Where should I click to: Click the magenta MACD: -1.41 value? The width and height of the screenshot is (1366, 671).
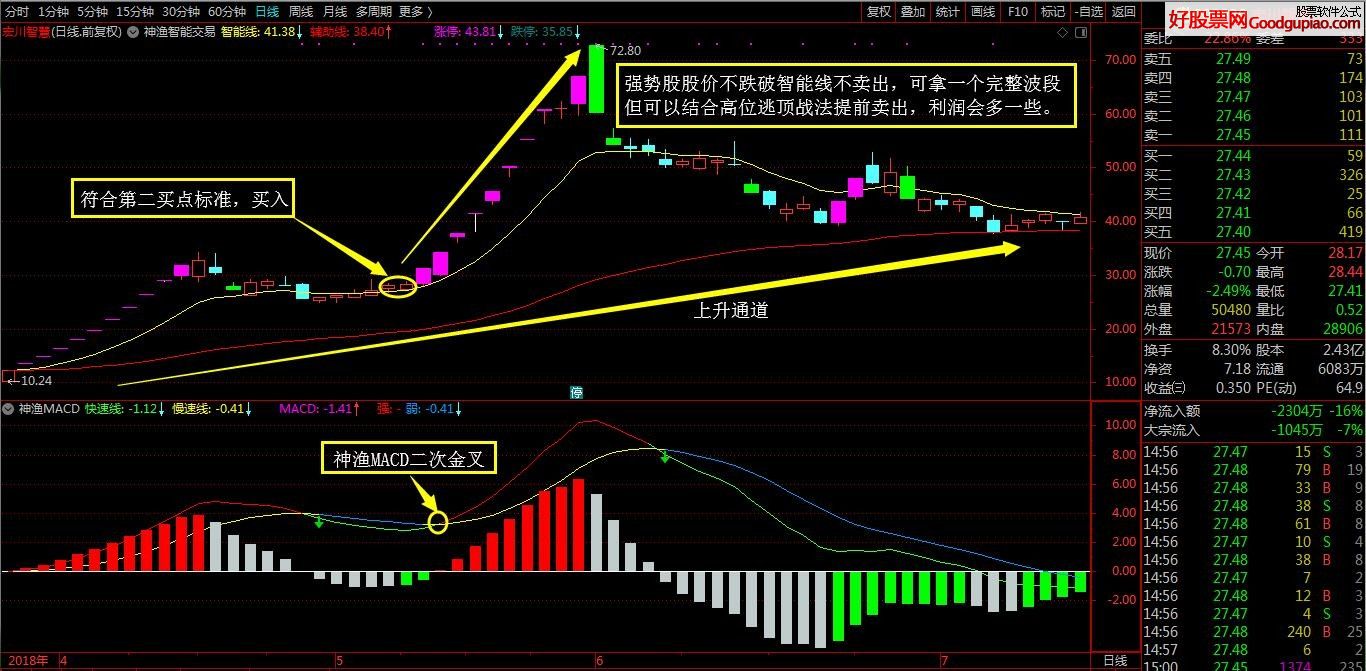click(x=320, y=408)
